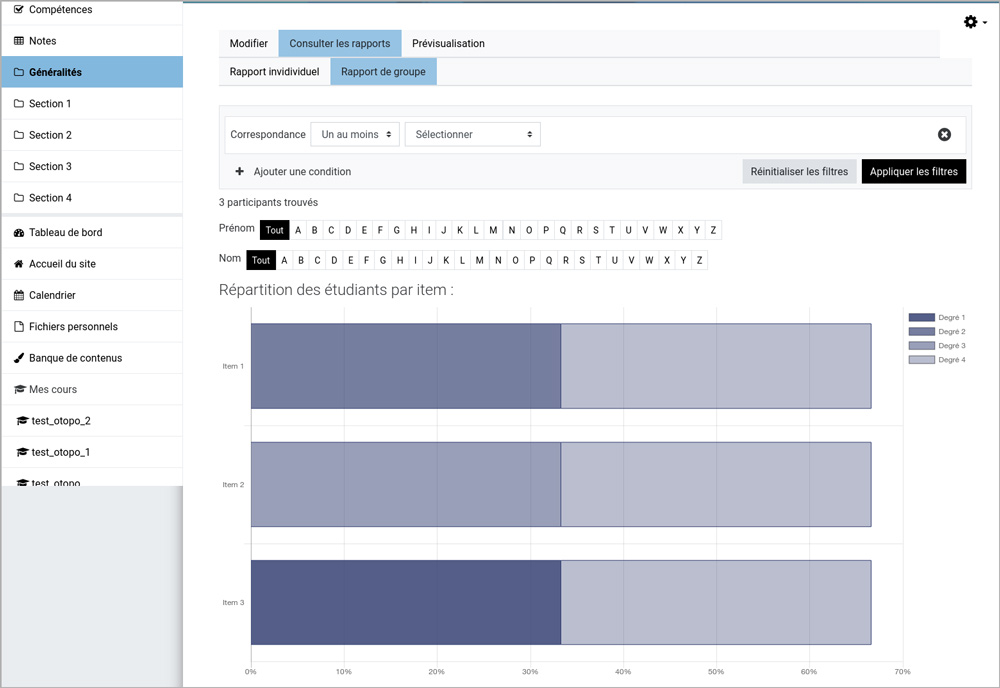Select the Prénom 'Tout' filter
Image resolution: width=1000 pixels, height=688 pixels.
tap(274, 230)
